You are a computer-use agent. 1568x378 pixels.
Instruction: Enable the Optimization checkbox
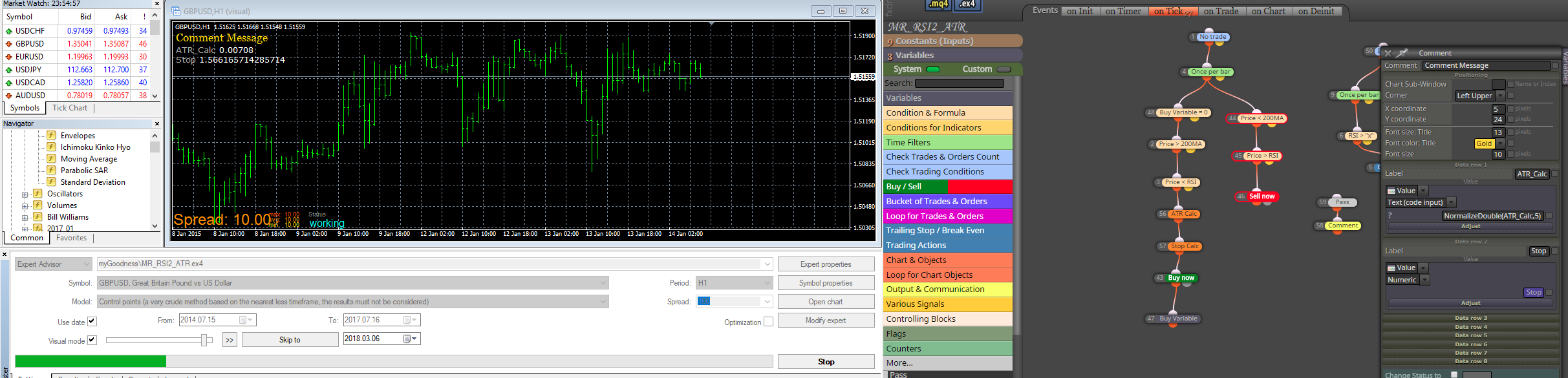coord(768,322)
